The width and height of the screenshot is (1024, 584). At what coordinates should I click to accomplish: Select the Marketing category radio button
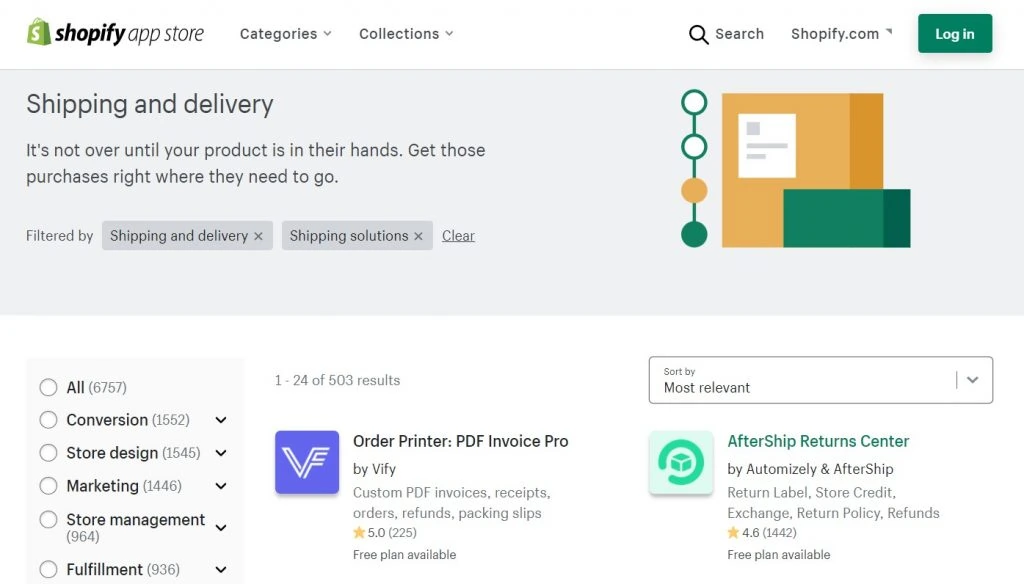47,486
